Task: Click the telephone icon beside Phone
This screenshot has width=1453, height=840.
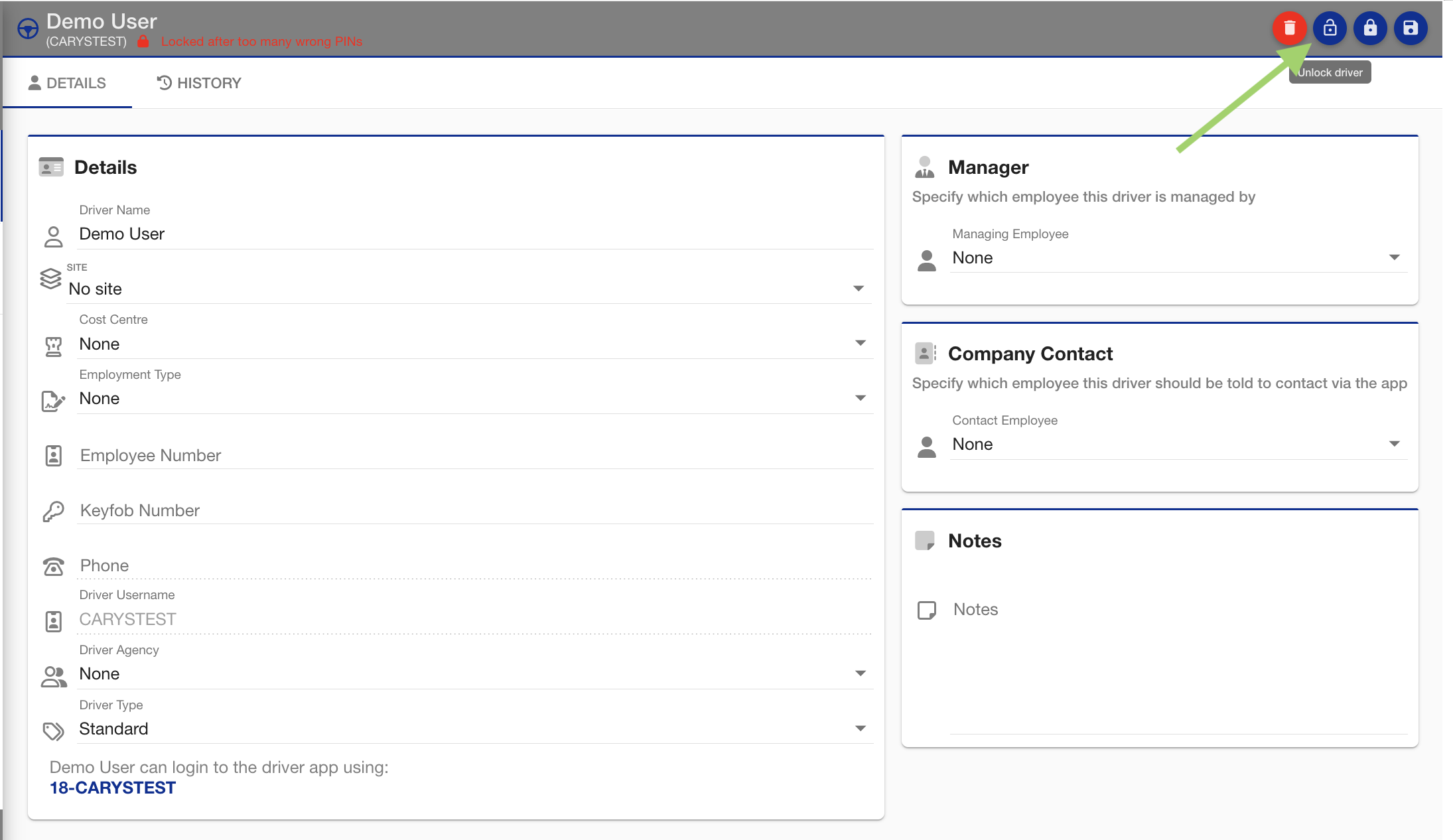Action: pyautogui.click(x=53, y=567)
